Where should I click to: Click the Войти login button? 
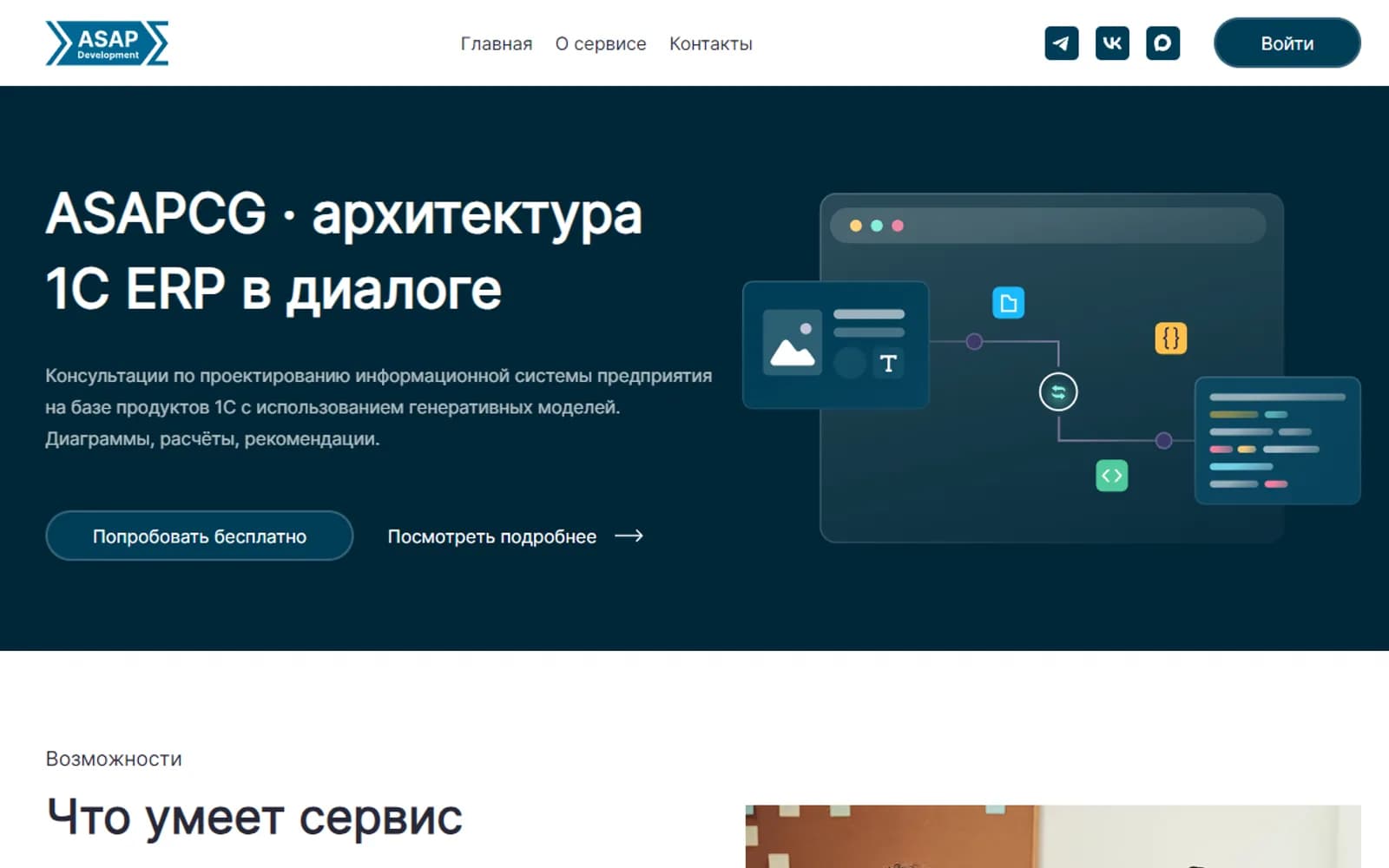pos(1287,43)
